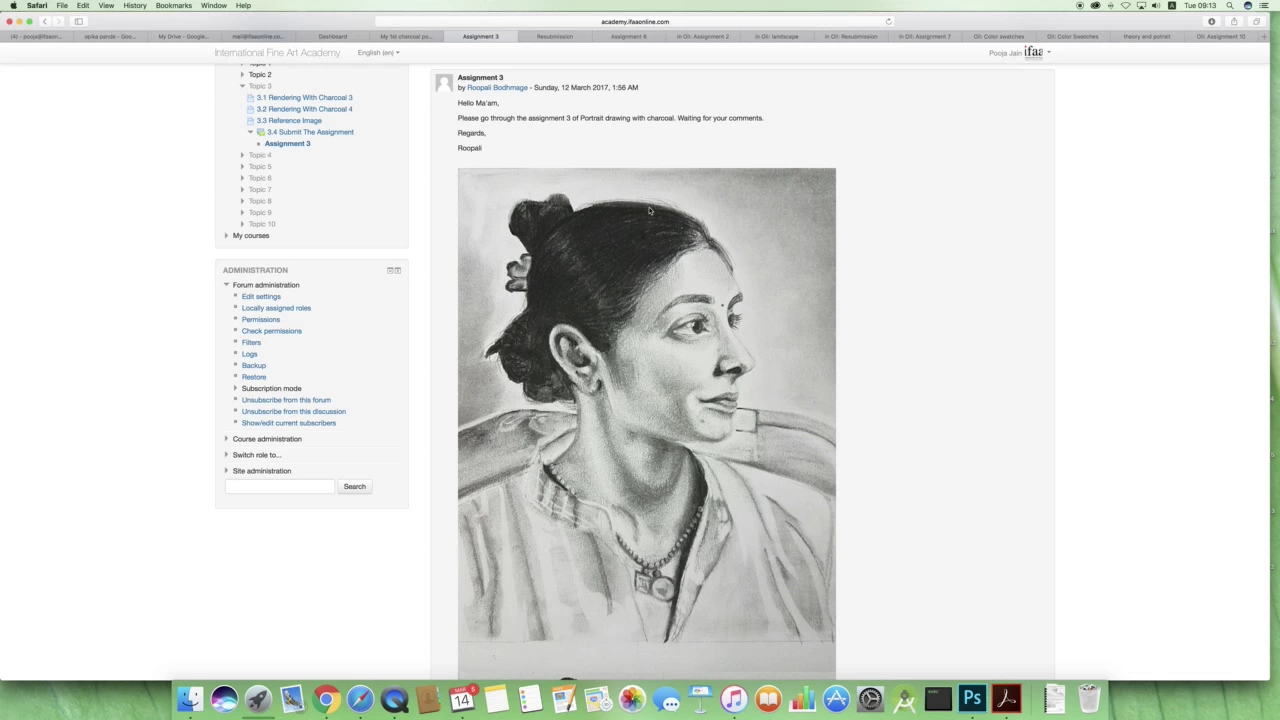Open iTunes from the dock
Viewport: 1280px width, 720px height.
click(x=734, y=700)
